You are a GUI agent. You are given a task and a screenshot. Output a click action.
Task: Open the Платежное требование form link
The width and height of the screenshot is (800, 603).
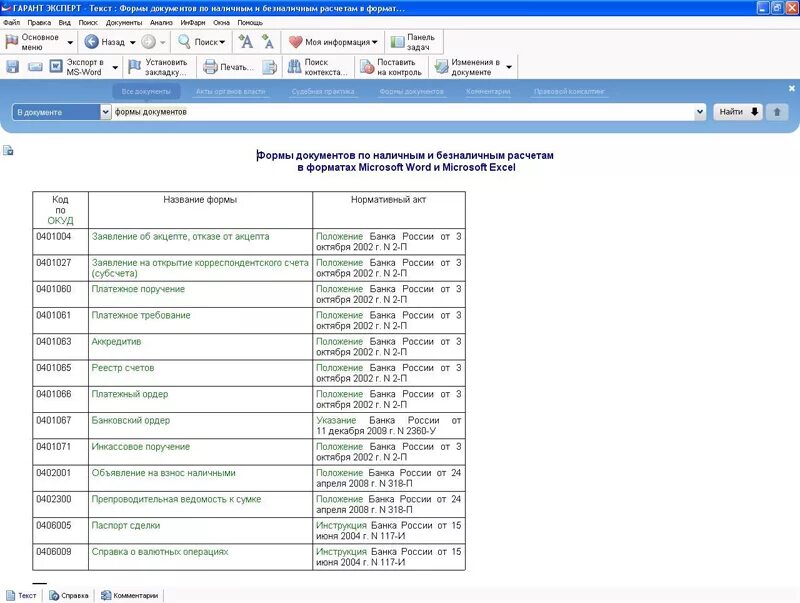[141, 315]
